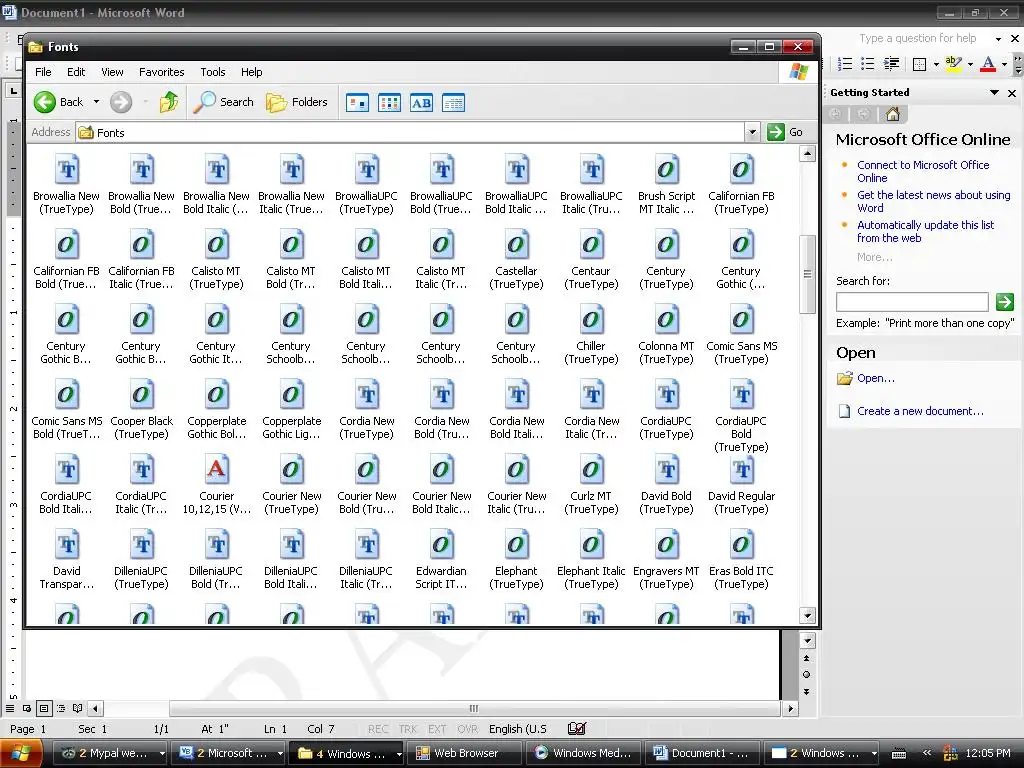1024x768 pixels.
Task: Show fonts by similarity (AB icon)
Action: [x=421, y=103]
